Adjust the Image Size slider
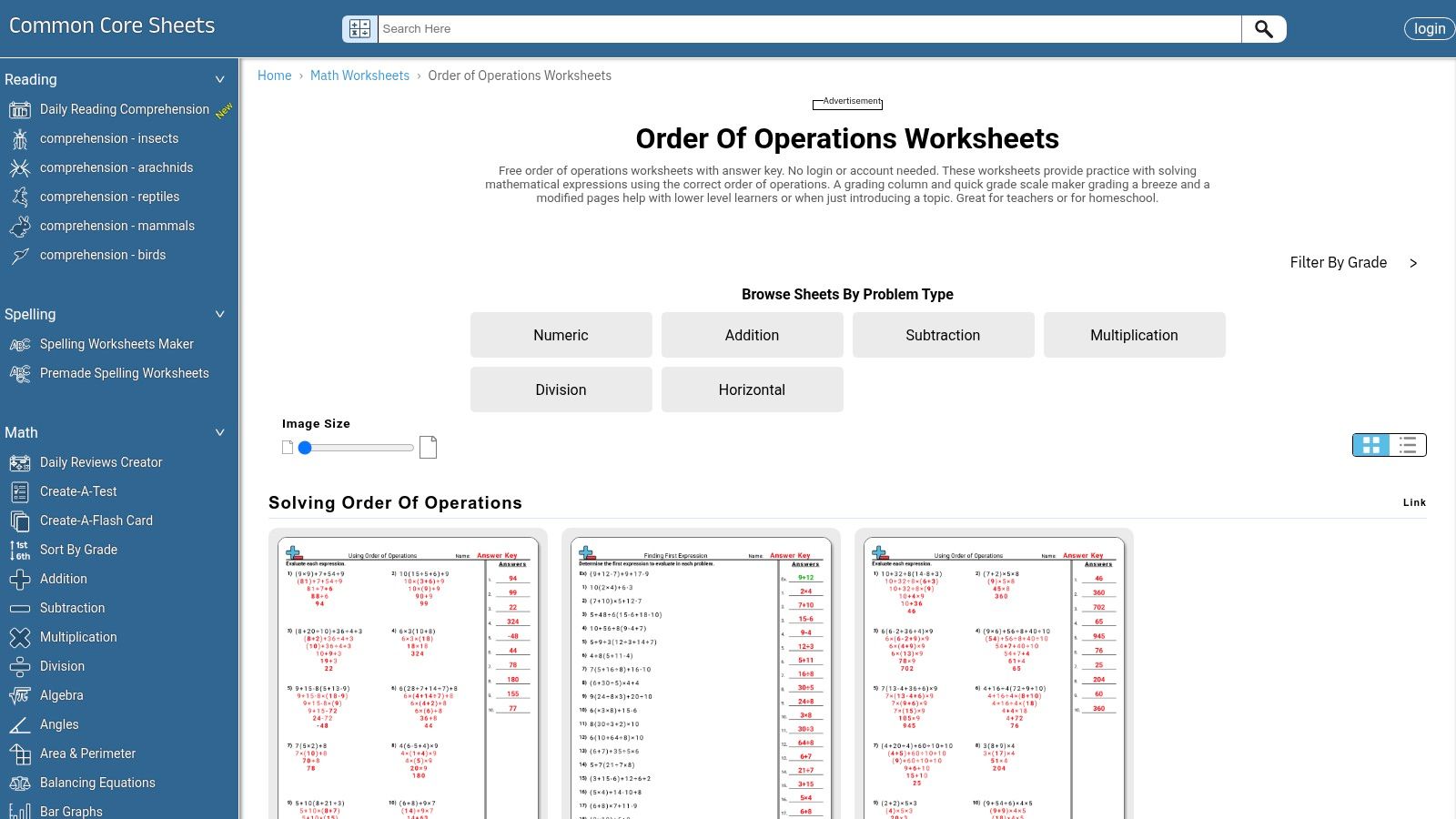The height and width of the screenshot is (819, 1456). (x=306, y=447)
